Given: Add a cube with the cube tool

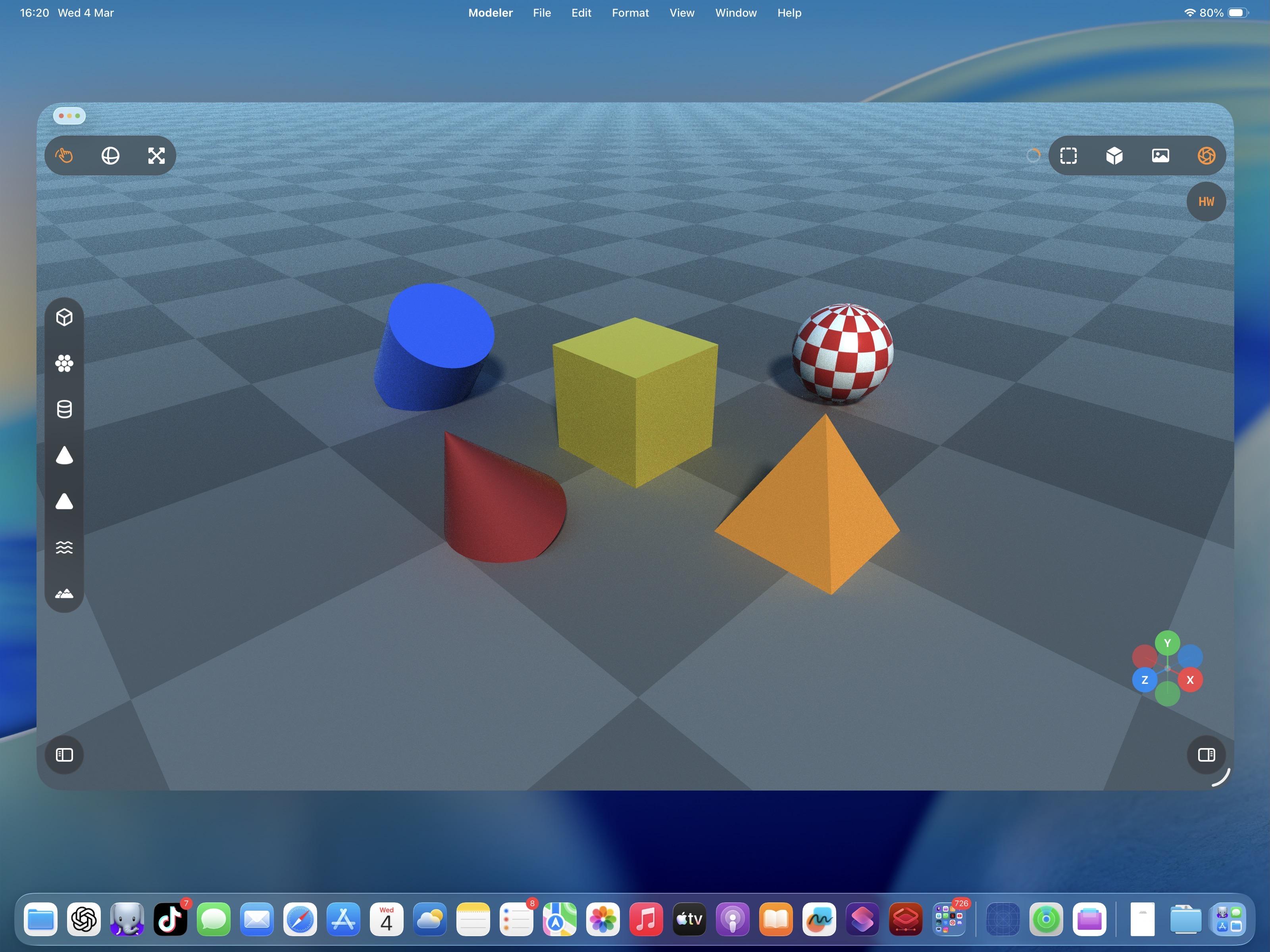Looking at the screenshot, I should [x=64, y=317].
